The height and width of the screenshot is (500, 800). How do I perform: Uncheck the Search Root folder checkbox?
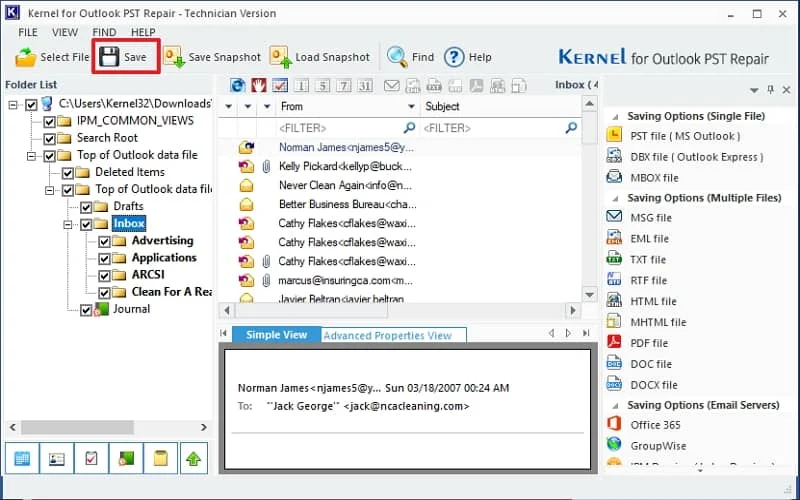pos(49,138)
